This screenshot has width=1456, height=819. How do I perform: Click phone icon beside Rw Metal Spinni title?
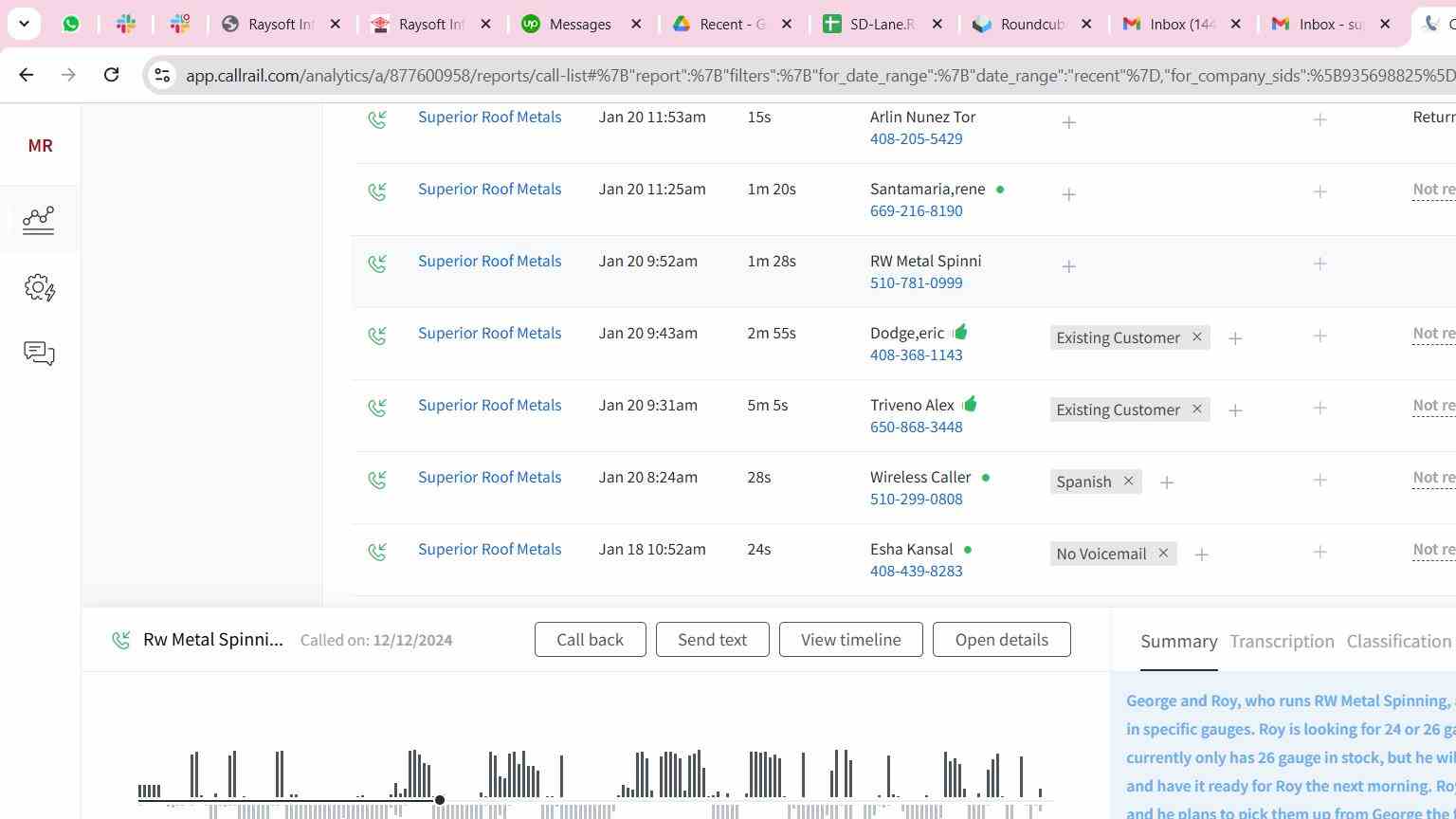pyautogui.click(x=120, y=641)
